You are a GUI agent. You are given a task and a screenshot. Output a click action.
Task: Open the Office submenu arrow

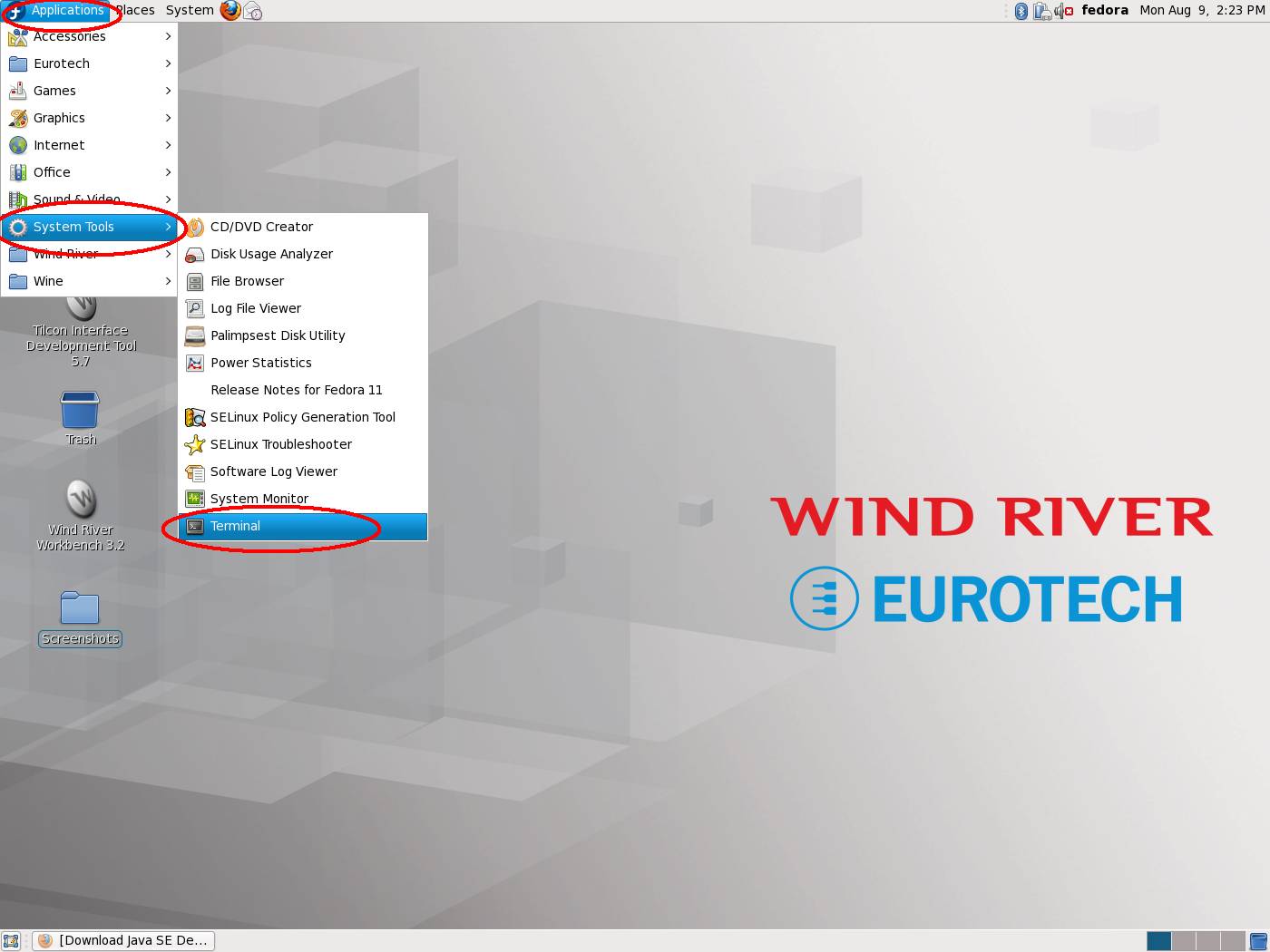[168, 172]
